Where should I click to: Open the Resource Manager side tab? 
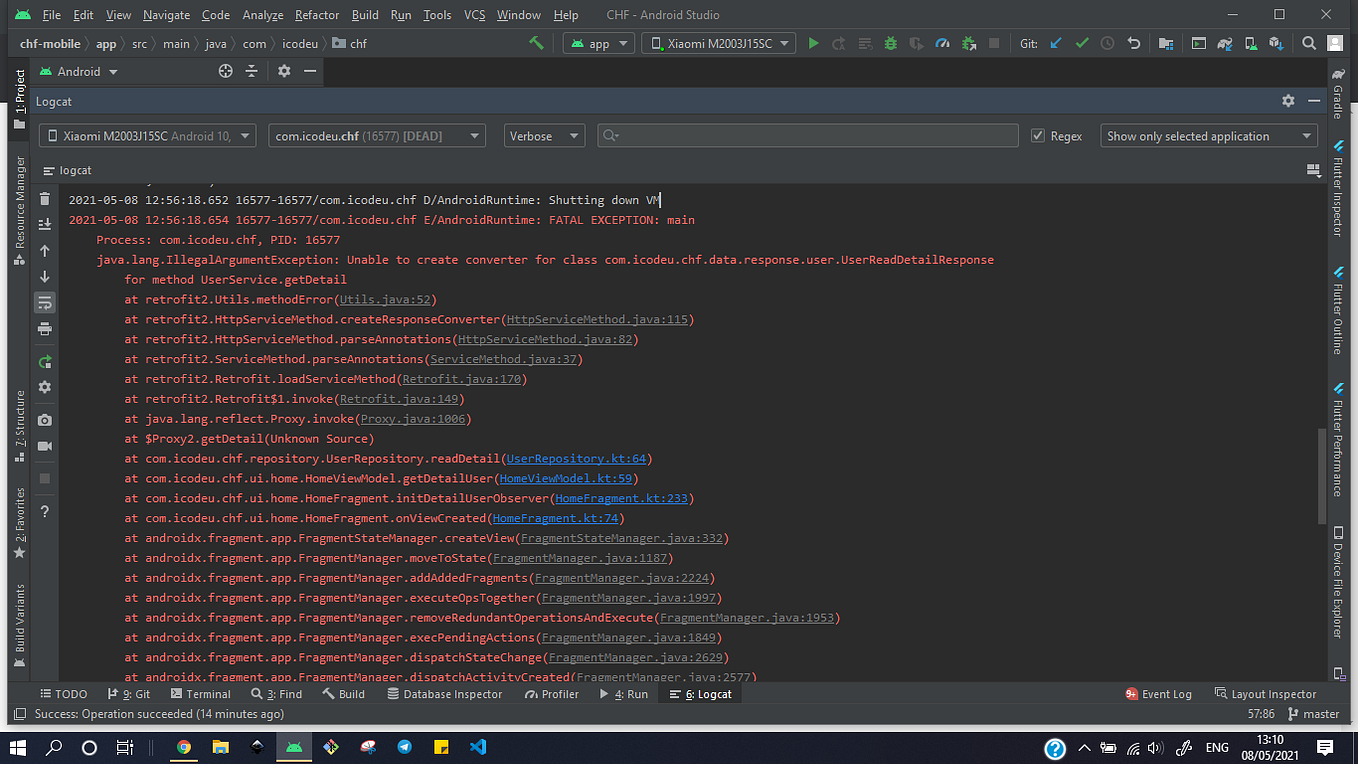(x=19, y=209)
